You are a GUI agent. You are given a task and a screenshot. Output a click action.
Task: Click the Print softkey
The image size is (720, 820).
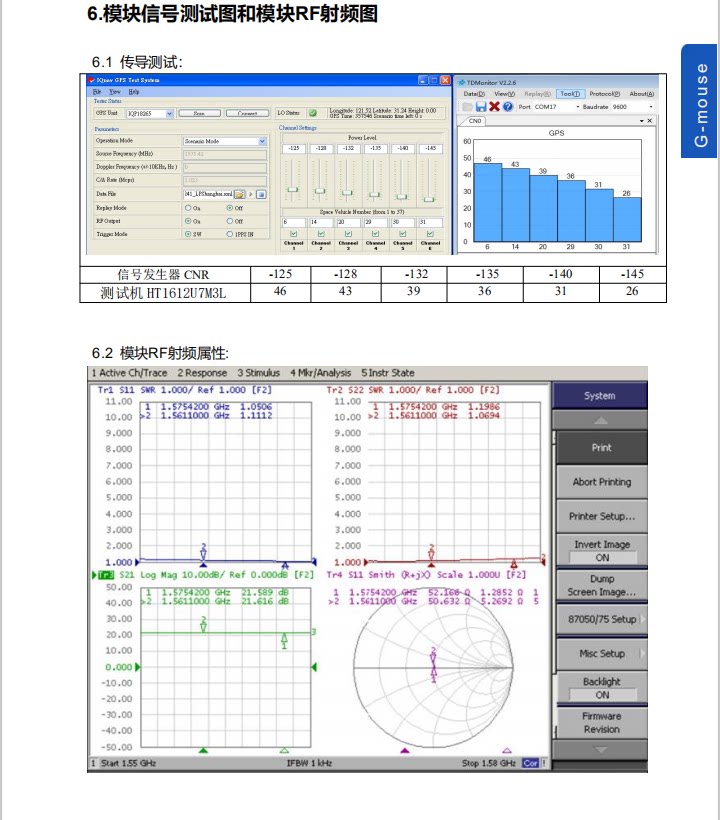[x=601, y=448]
